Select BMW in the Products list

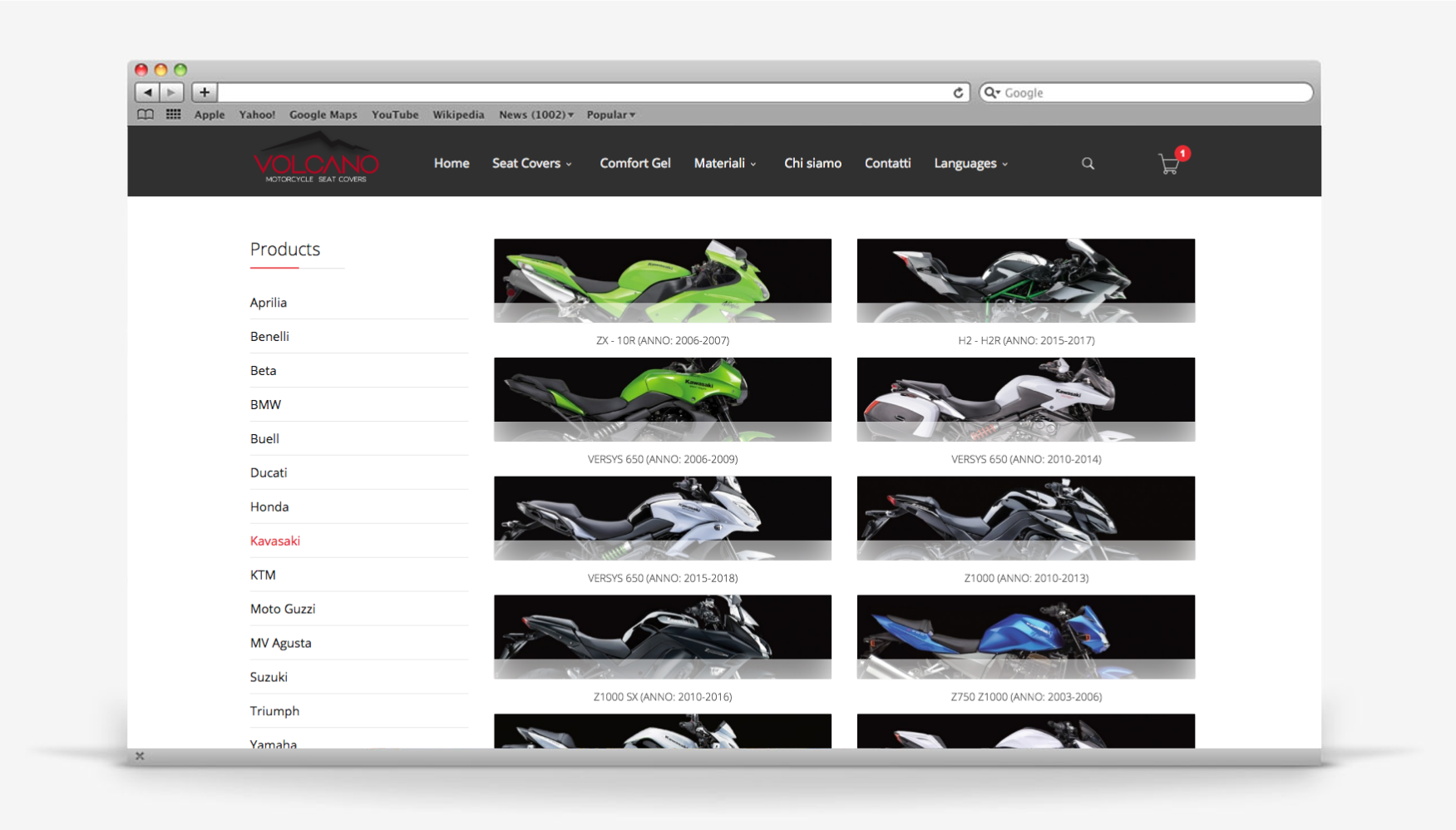tap(265, 405)
